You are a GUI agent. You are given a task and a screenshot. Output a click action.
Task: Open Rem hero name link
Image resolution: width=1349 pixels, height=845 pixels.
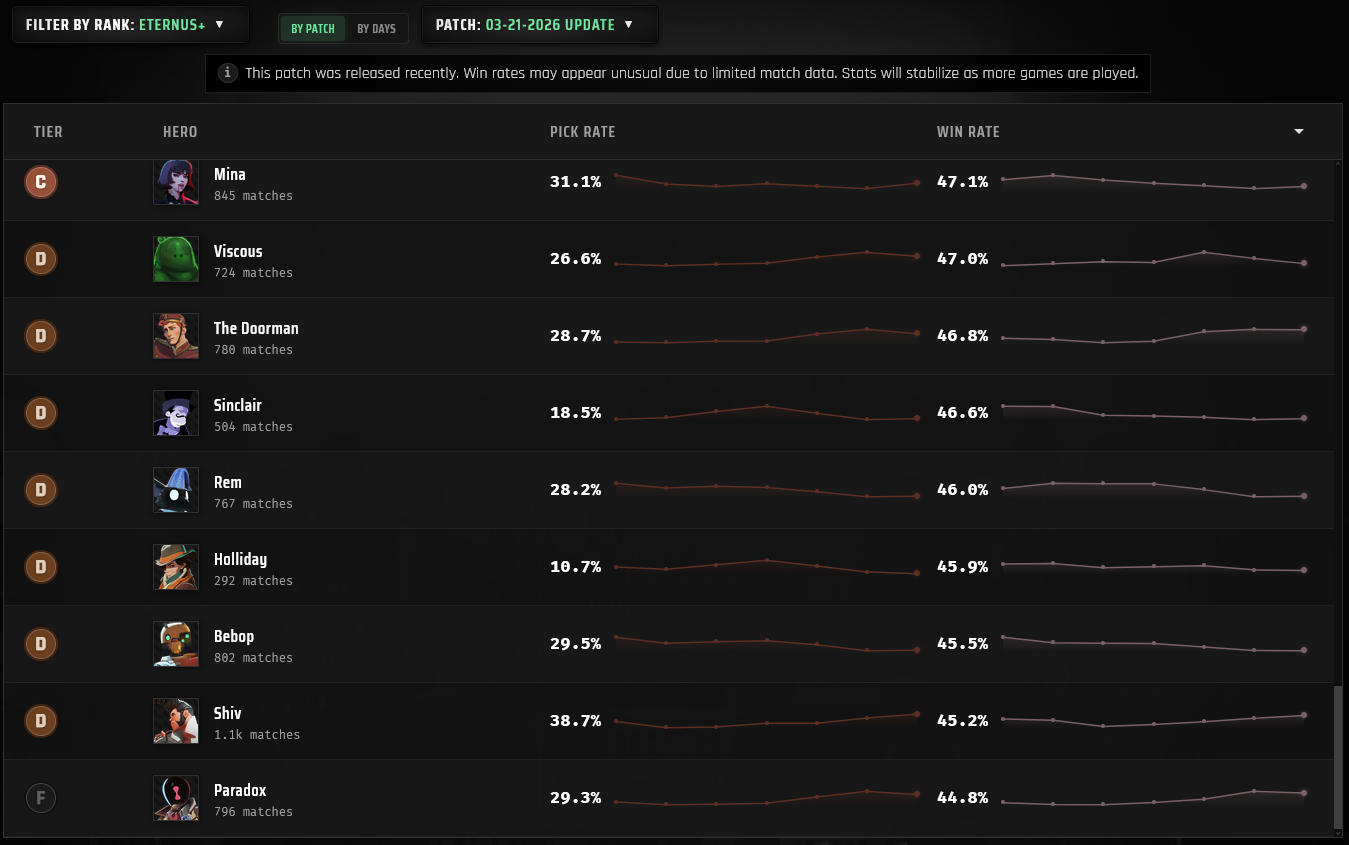click(228, 482)
